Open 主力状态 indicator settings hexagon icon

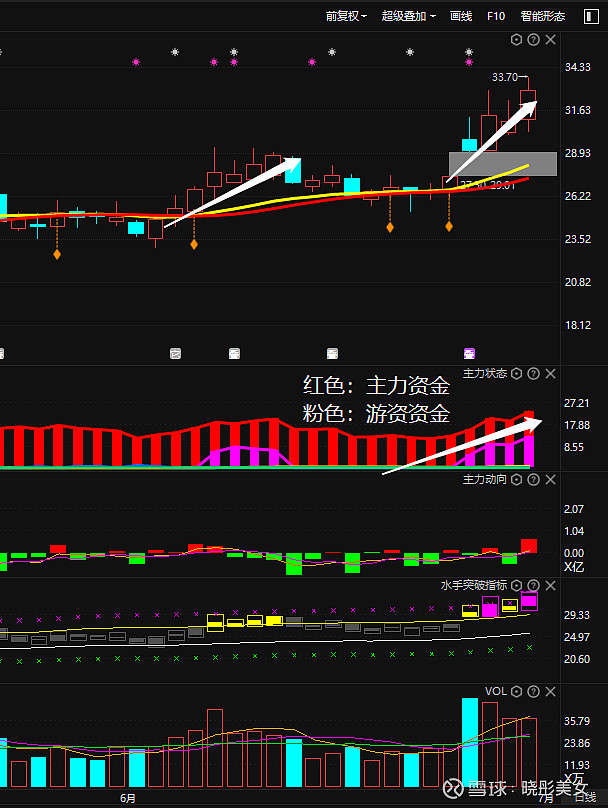517,373
